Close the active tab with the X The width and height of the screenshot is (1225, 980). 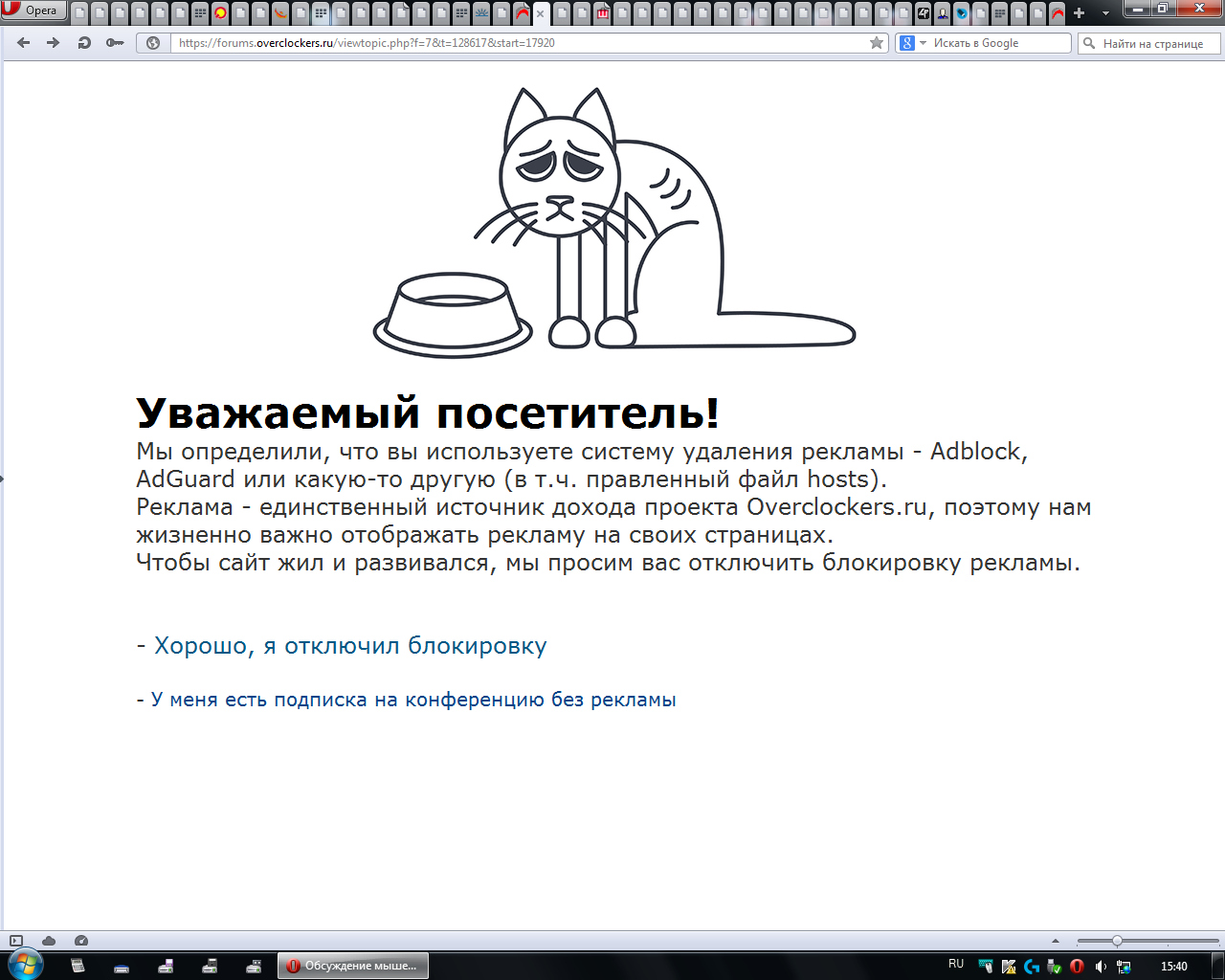pos(540,13)
